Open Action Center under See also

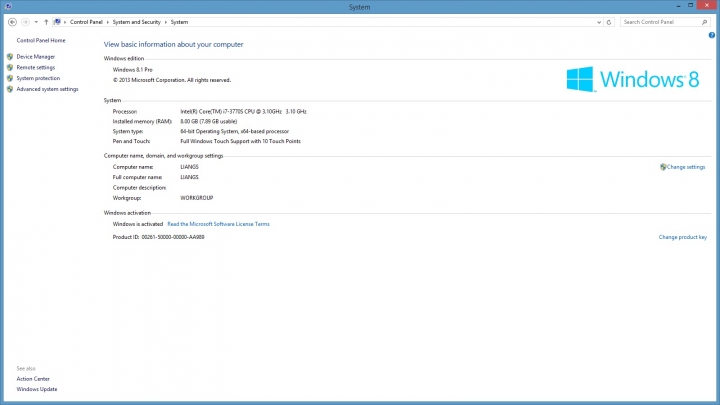click(x=33, y=379)
